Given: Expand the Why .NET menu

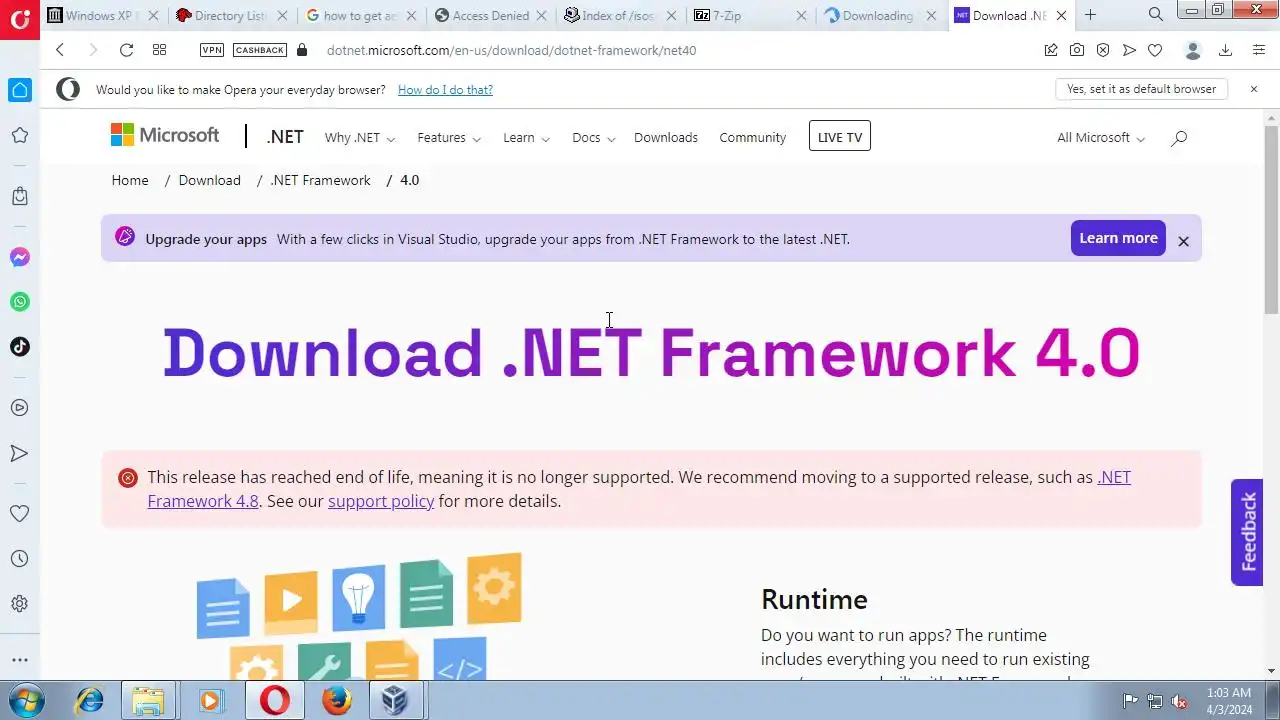Looking at the screenshot, I should (x=360, y=138).
